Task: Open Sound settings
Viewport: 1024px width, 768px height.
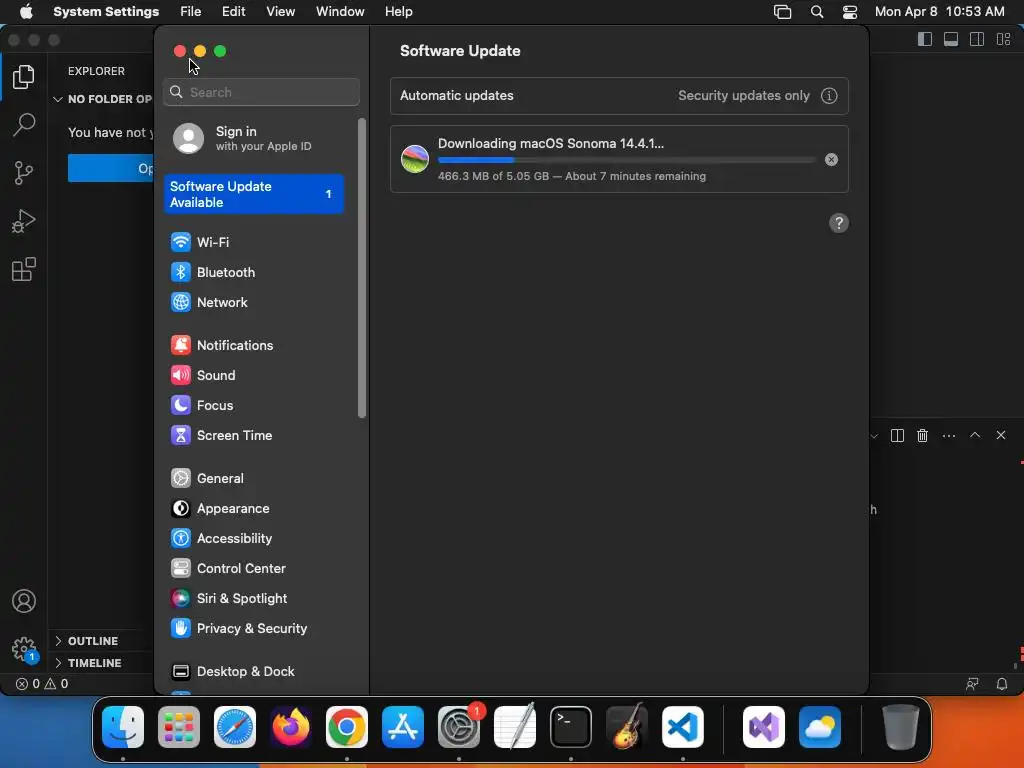Action: point(253,376)
